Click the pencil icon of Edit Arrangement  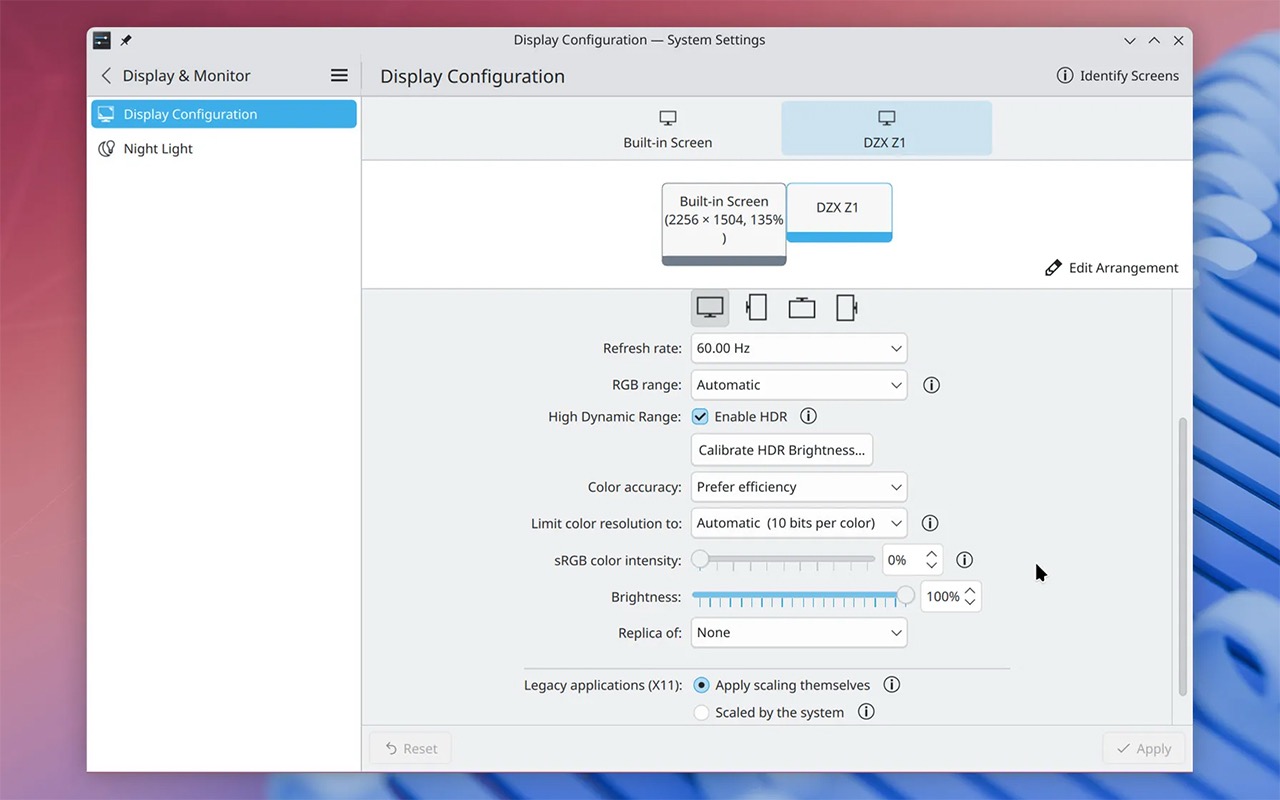click(1053, 268)
